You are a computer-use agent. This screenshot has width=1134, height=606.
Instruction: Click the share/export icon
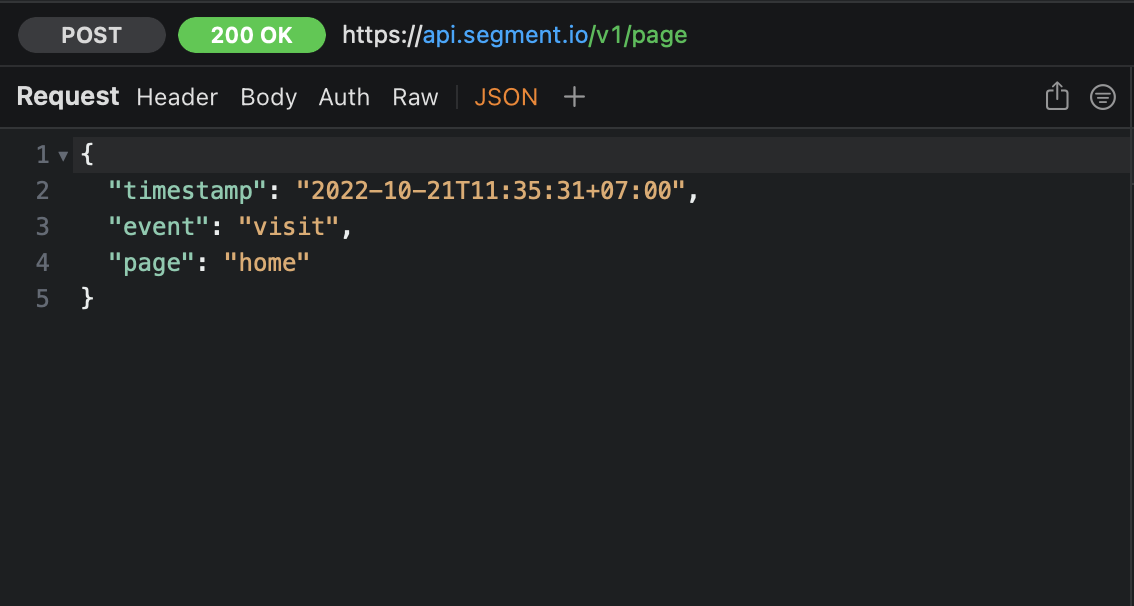(1056, 96)
